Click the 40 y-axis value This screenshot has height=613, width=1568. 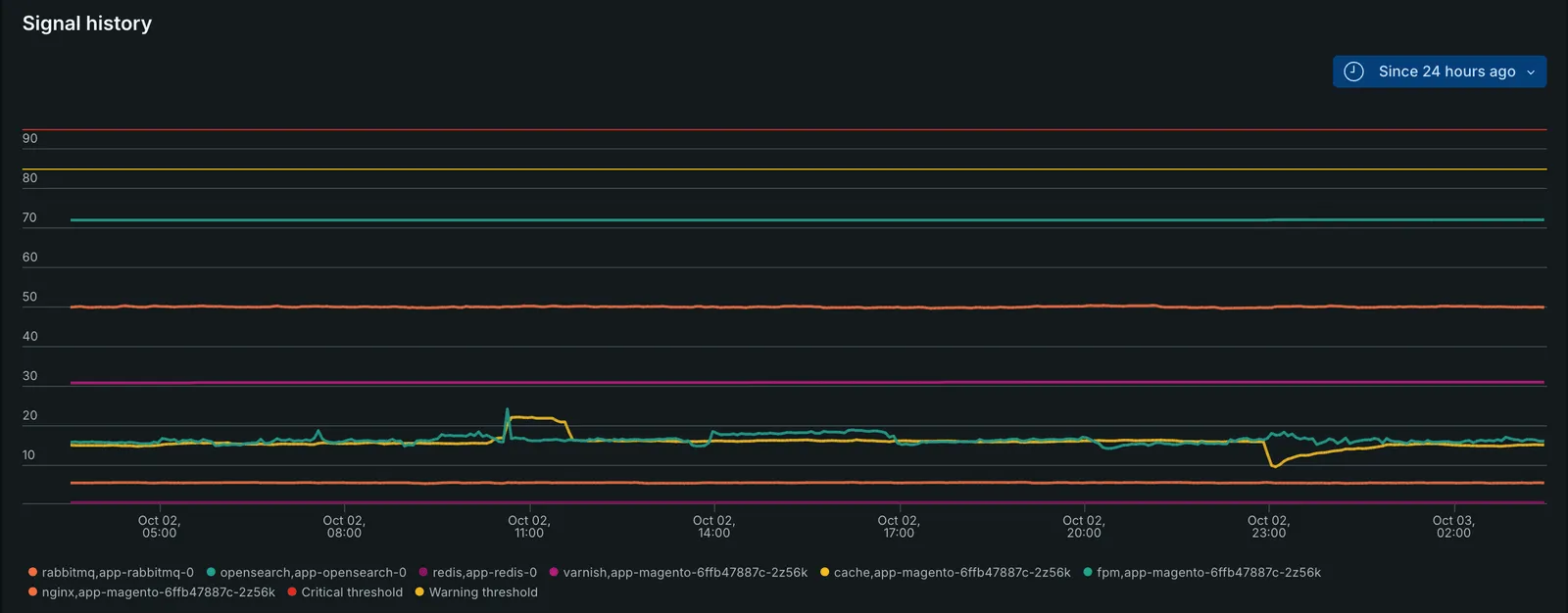pos(30,337)
